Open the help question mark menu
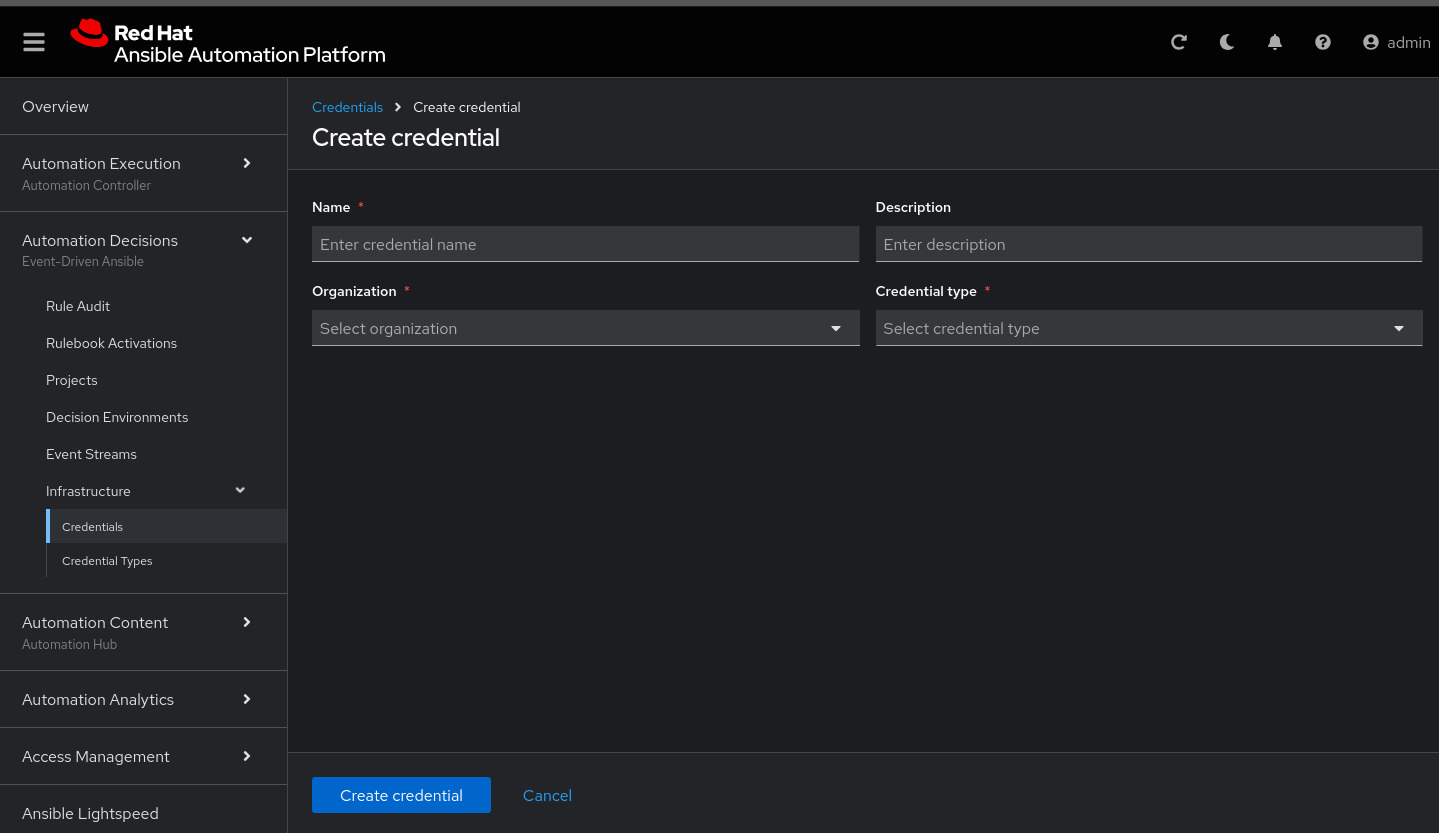 click(x=1323, y=42)
